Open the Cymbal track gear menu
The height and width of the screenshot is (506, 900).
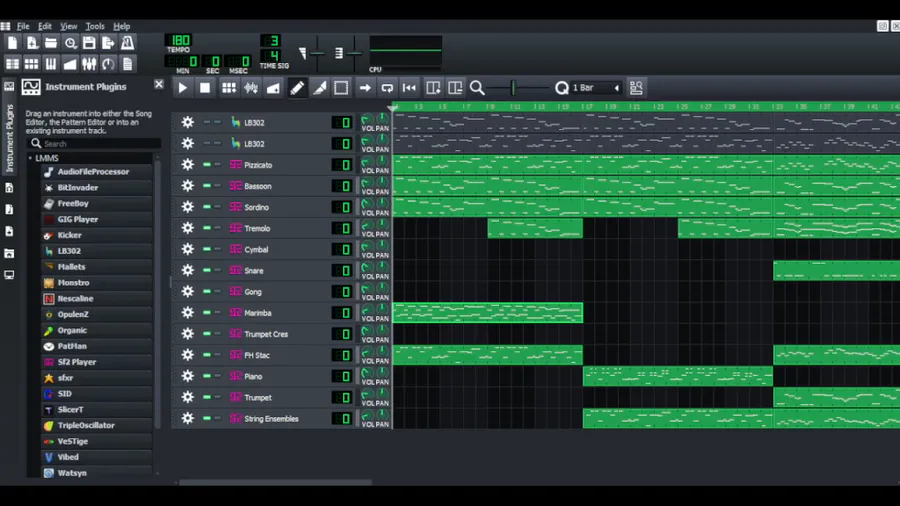coord(188,249)
